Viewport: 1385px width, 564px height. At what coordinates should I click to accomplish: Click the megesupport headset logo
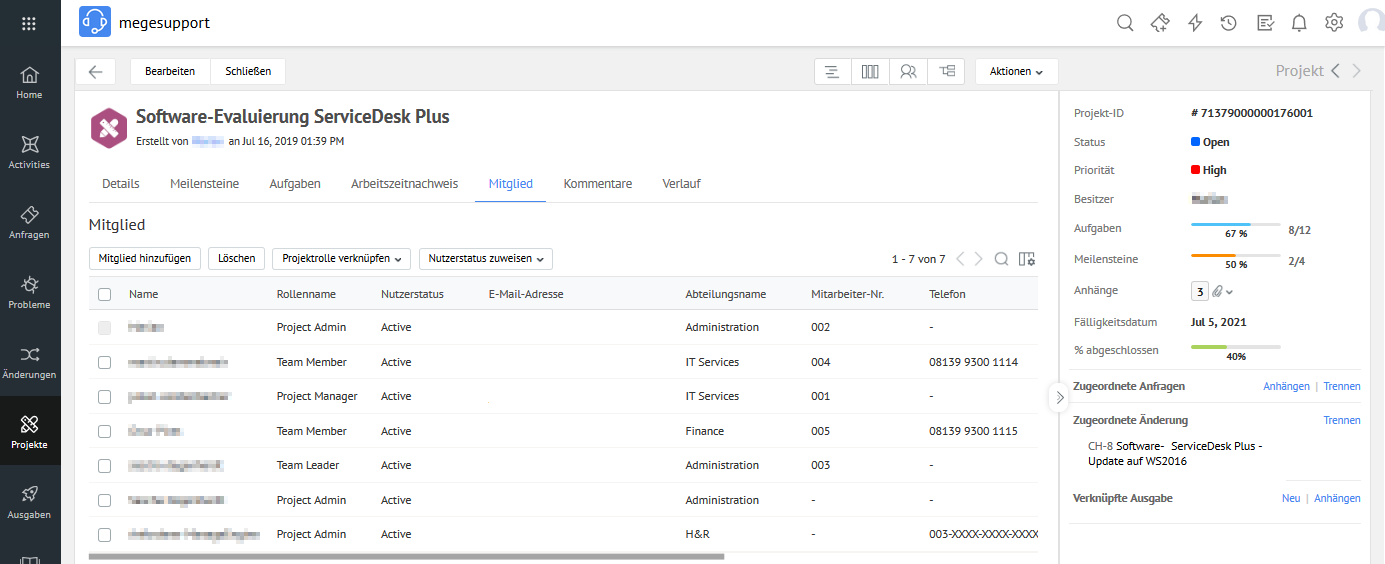point(95,22)
